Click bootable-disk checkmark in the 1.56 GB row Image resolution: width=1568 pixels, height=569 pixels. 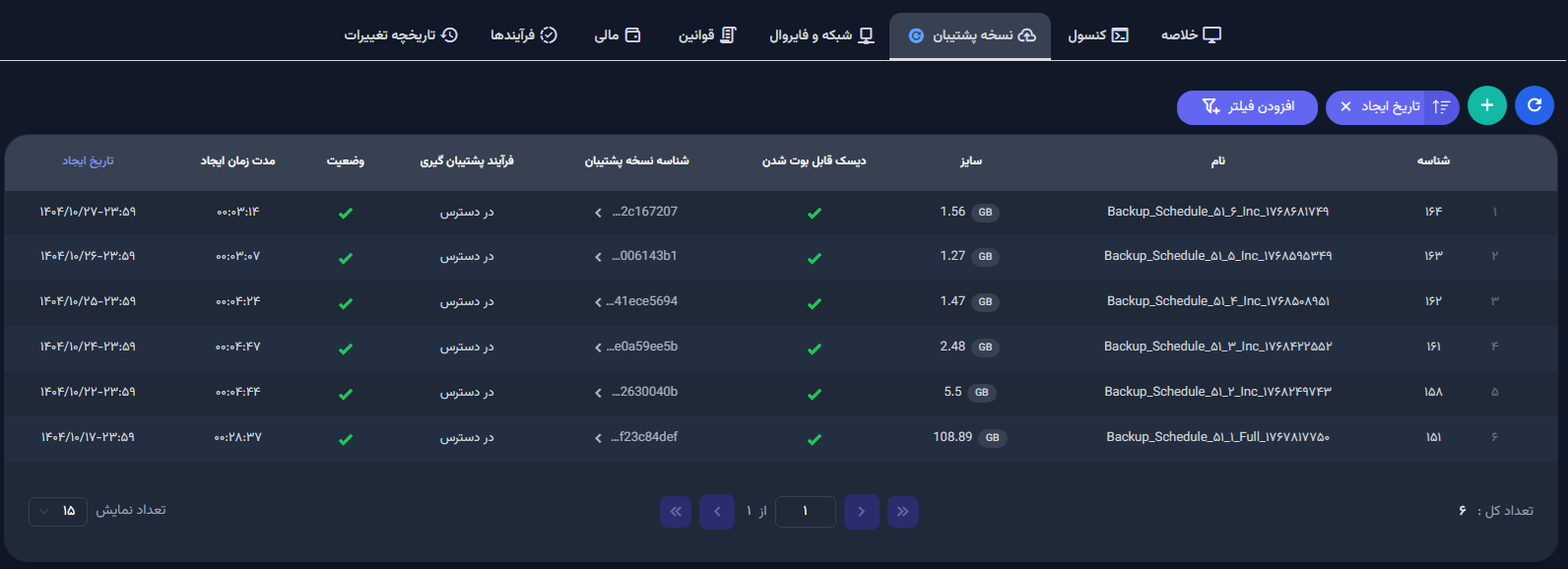pos(815,213)
